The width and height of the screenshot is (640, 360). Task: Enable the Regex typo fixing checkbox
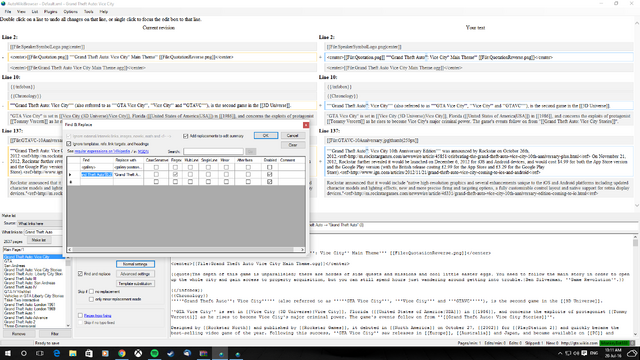(x=80, y=316)
